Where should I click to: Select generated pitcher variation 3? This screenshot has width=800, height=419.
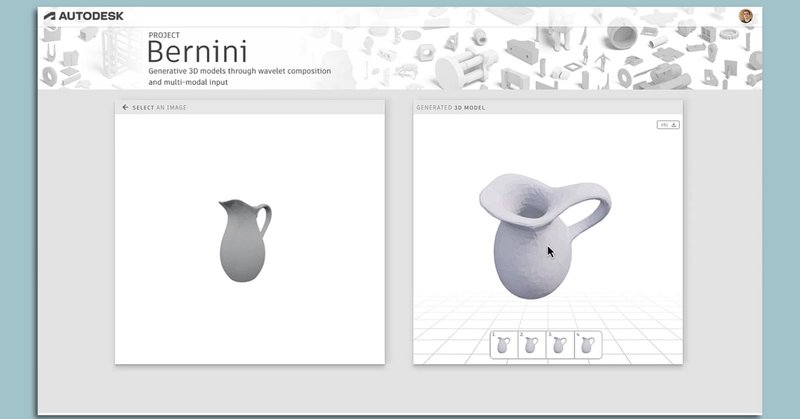pyautogui.click(x=560, y=344)
